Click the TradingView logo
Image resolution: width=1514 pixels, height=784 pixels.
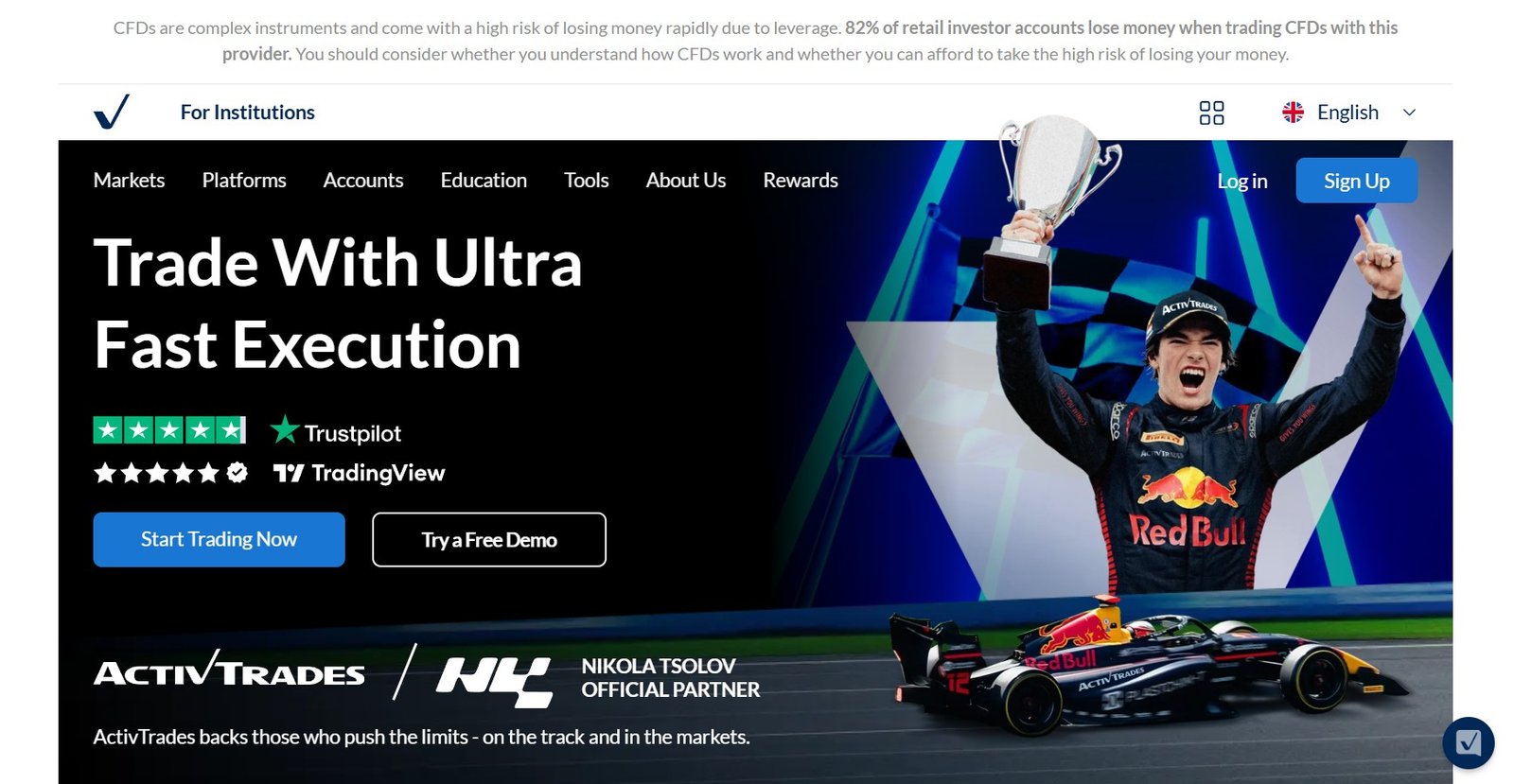tap(359, 473)
